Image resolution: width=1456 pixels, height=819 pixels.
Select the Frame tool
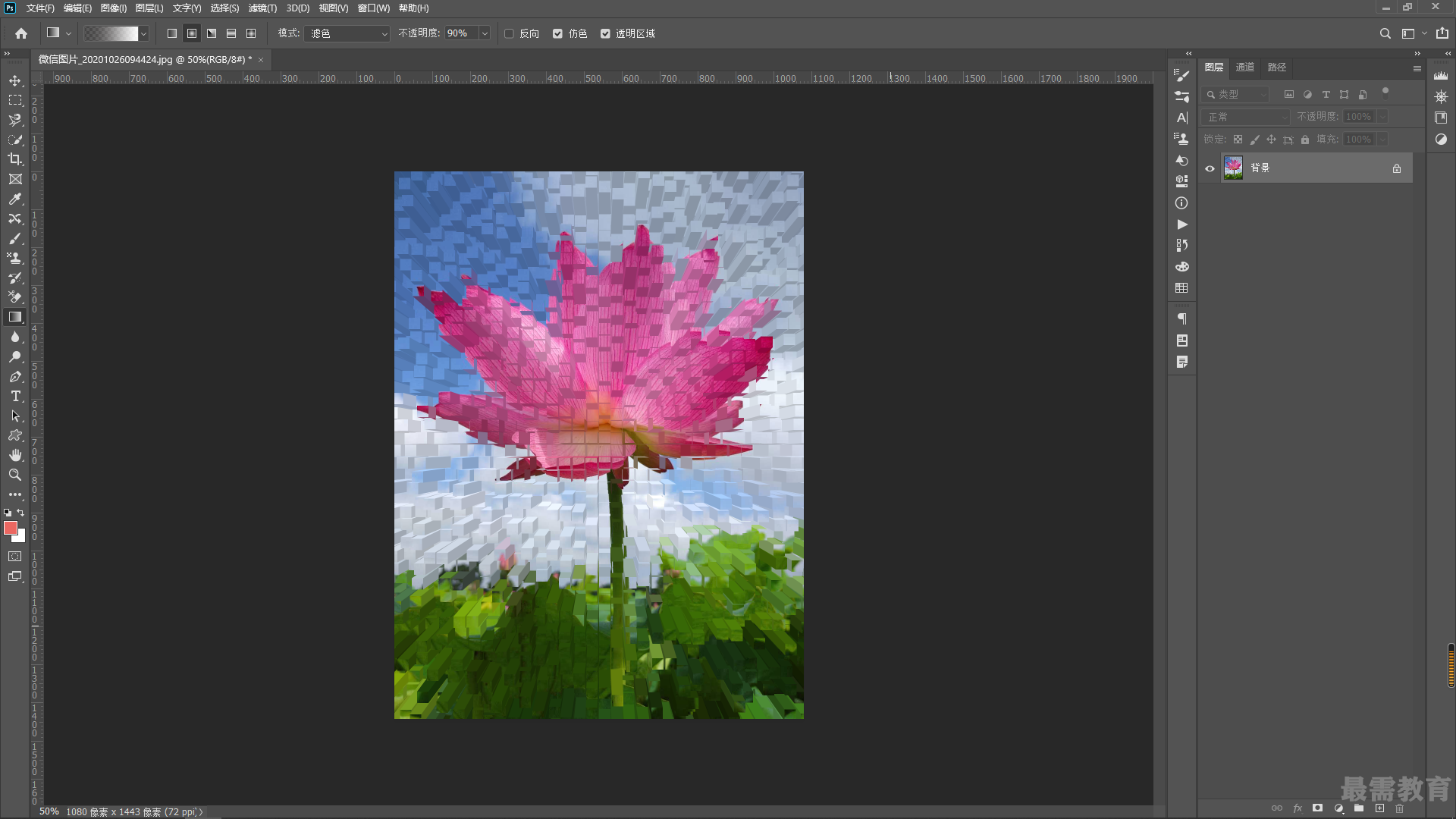pyautogui.click(x=15, y=179)
